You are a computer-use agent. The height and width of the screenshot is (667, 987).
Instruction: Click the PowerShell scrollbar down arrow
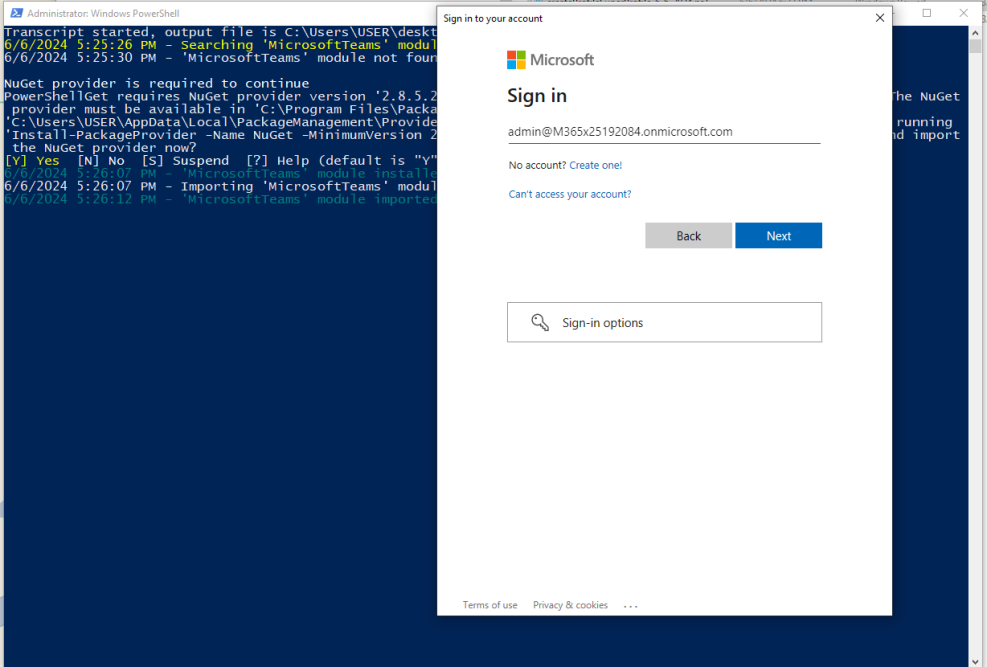[975, 660]
